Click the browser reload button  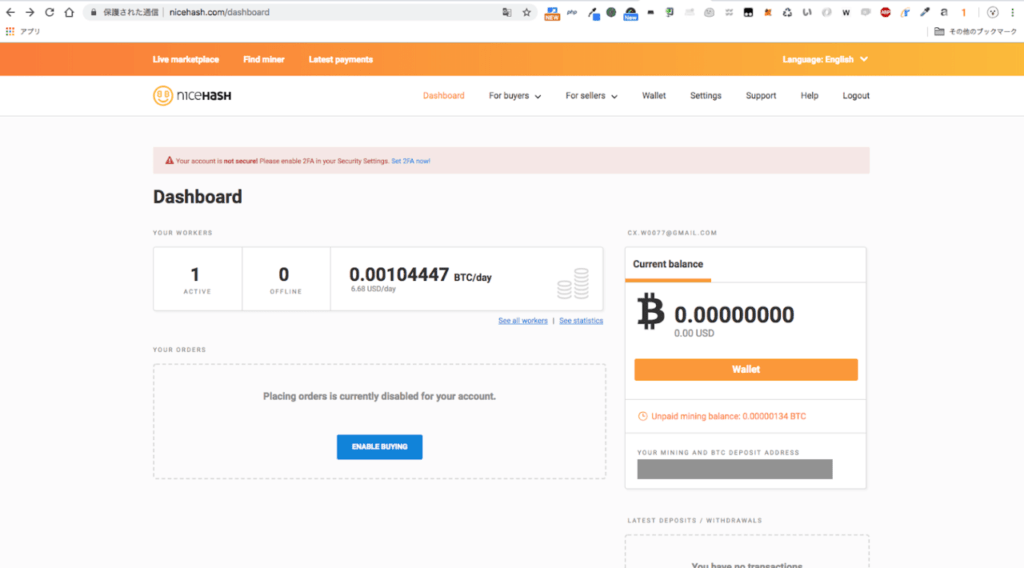[x=49, y=13]
